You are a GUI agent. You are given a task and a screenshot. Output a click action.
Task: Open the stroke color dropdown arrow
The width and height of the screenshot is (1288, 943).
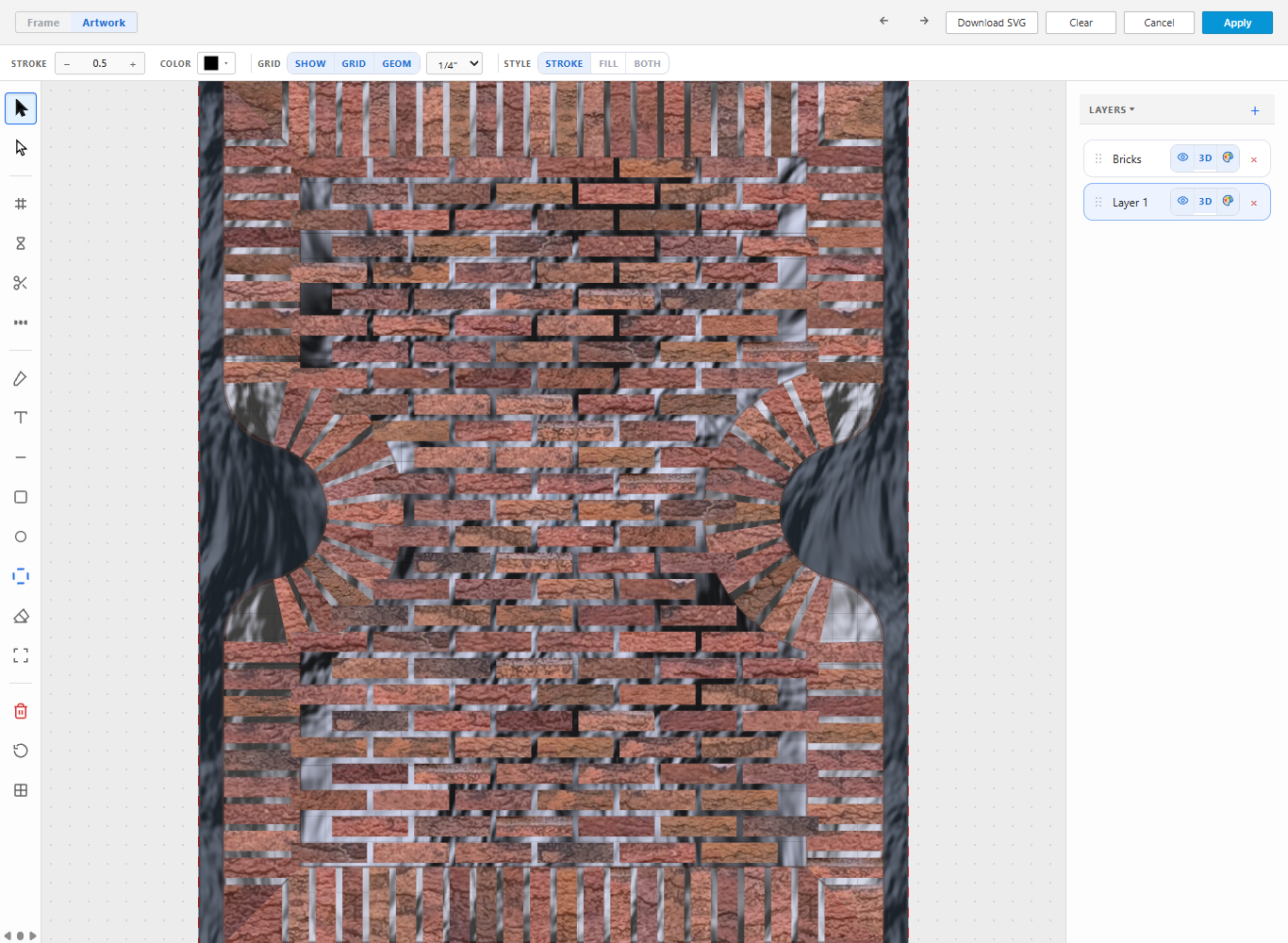coord(226,63)
